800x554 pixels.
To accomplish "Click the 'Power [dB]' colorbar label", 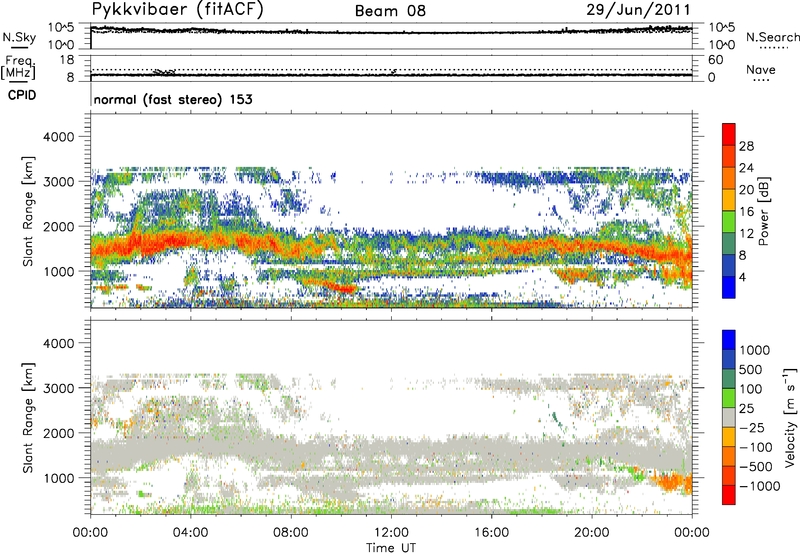I will click(x=763, y=211).
